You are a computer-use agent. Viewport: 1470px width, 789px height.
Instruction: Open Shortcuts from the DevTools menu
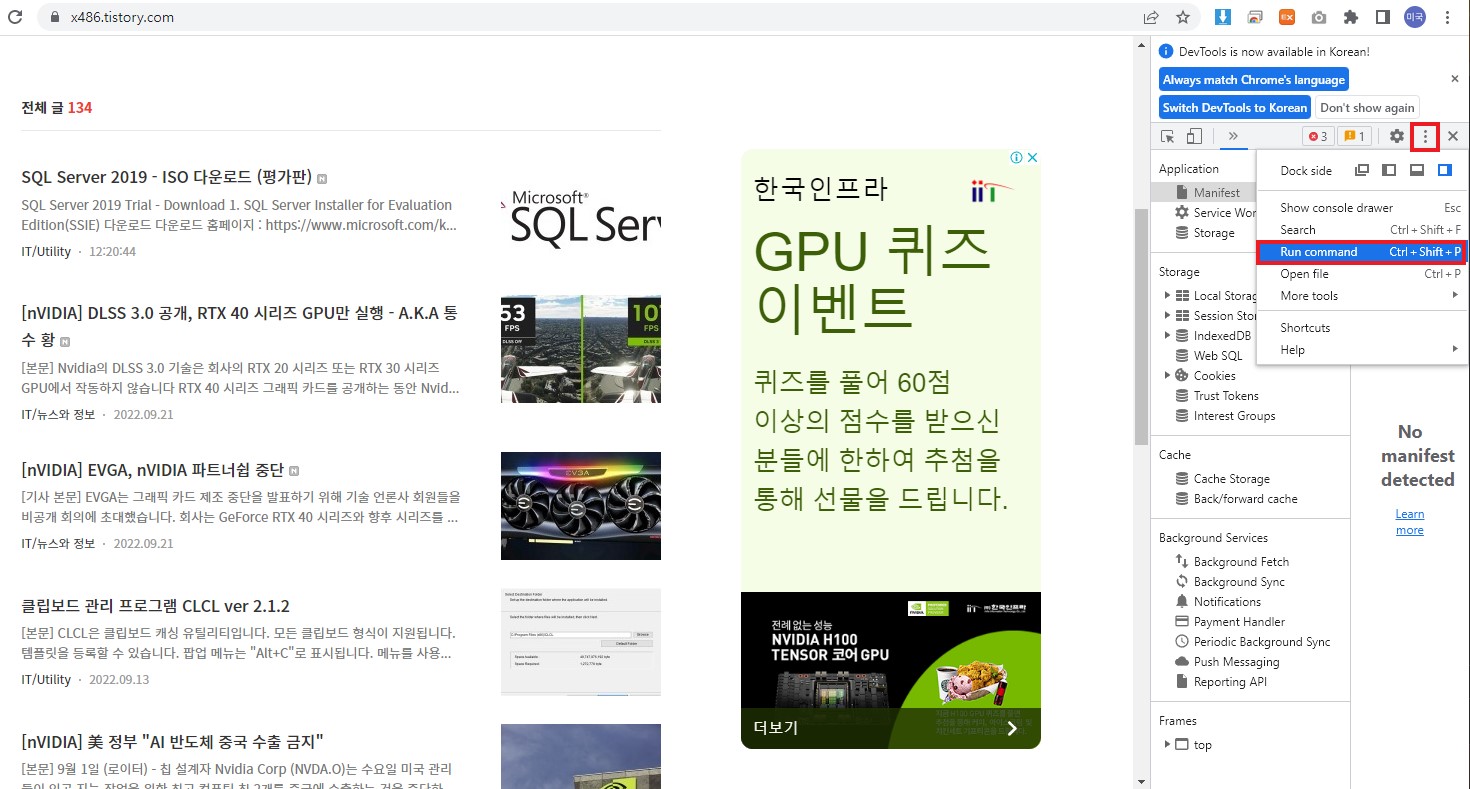1362,328
